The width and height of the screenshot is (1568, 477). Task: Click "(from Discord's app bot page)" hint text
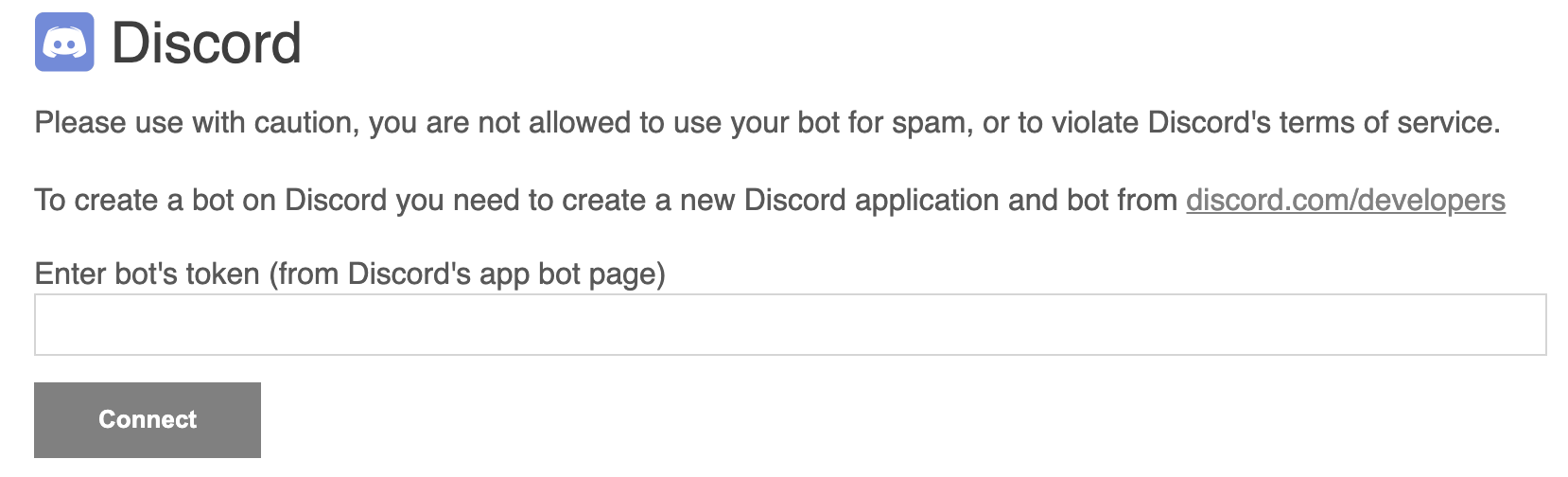(x=467, y=274)
